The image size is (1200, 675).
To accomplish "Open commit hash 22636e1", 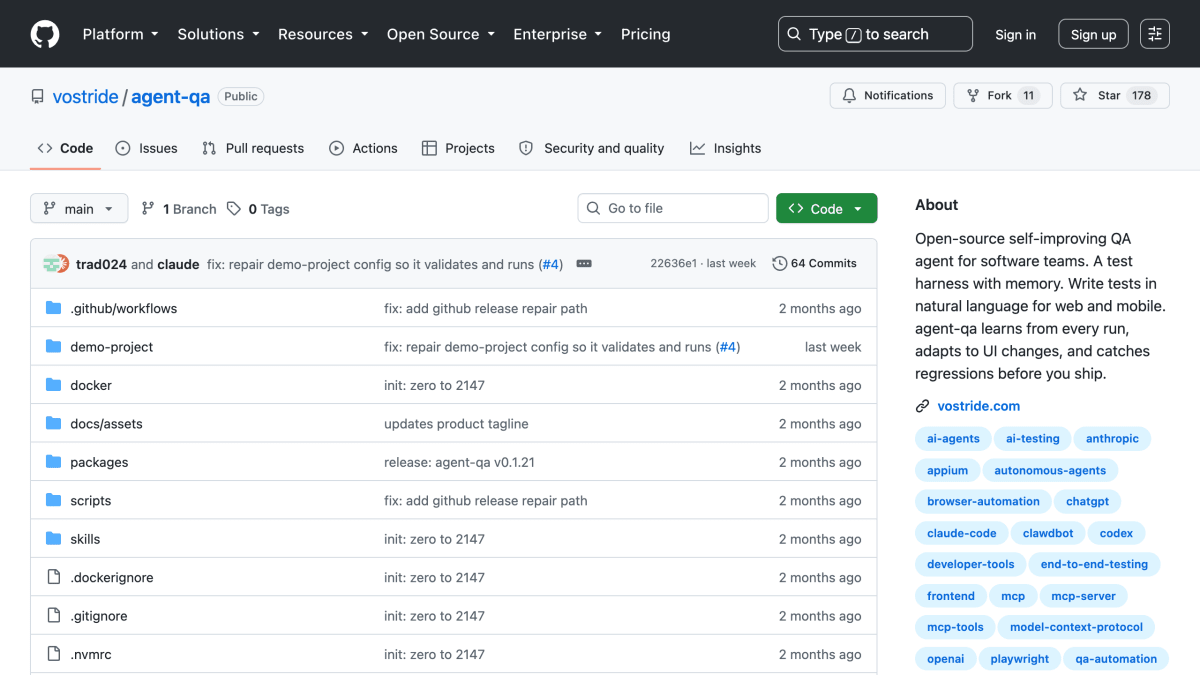I will coord(672,264).
